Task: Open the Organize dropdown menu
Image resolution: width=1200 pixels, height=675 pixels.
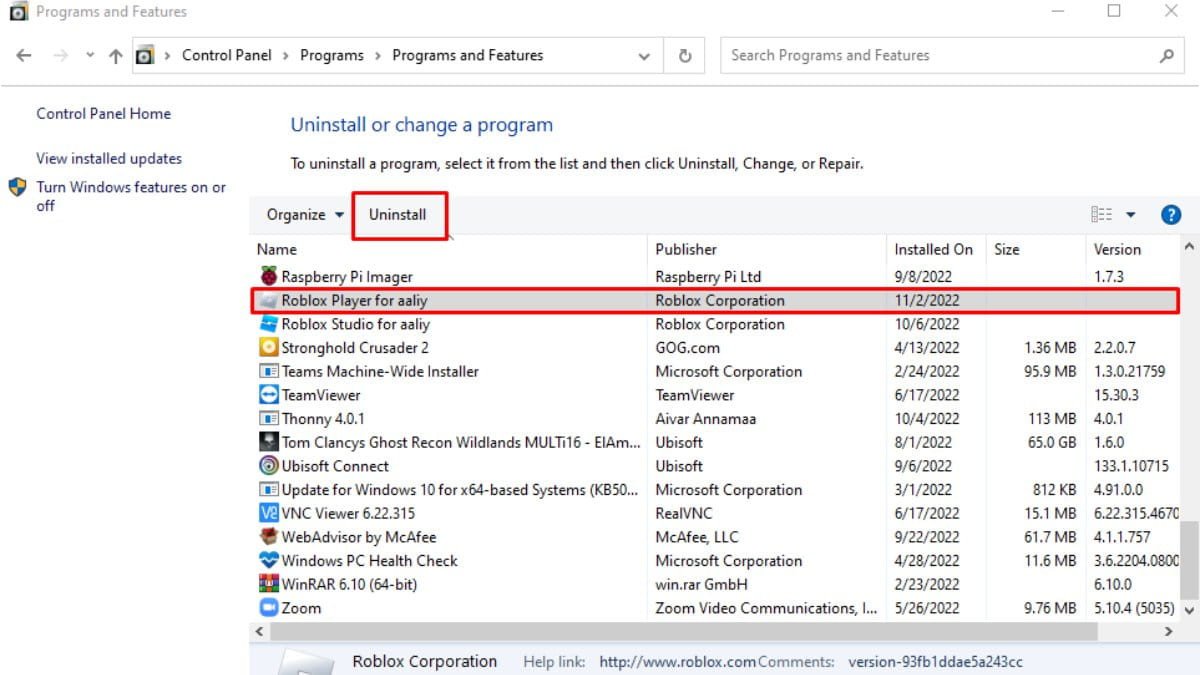Action: click(x=305, y=215)
